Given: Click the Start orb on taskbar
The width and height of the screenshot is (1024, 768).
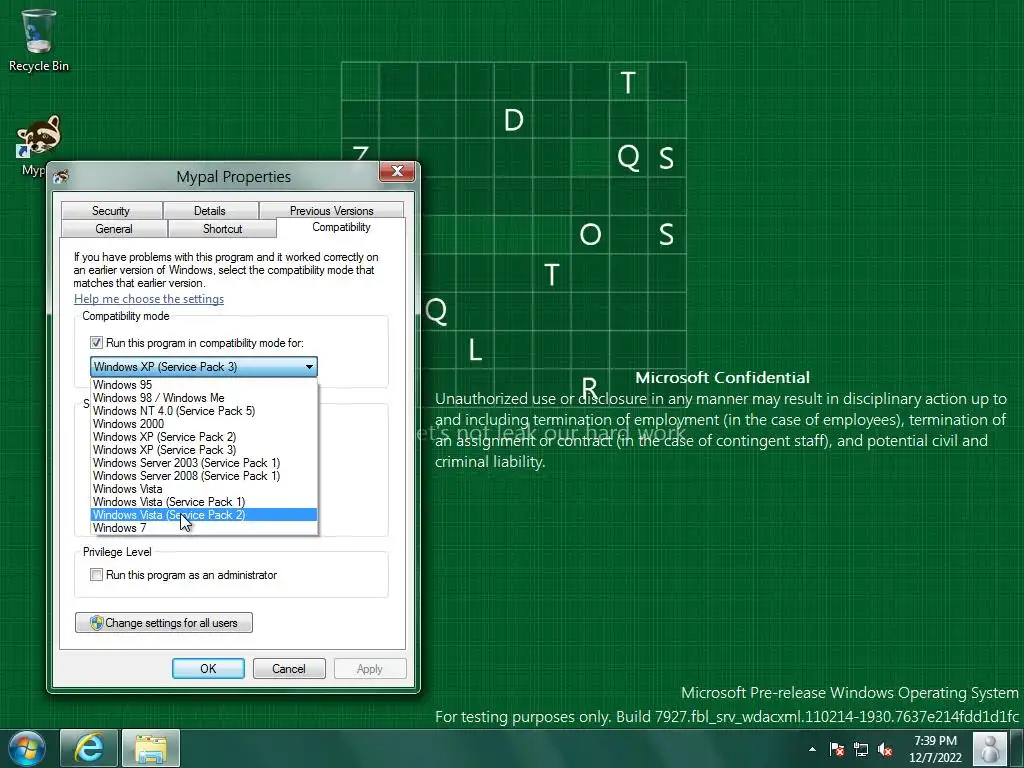Looking at the screenshot, I should 27,748.
